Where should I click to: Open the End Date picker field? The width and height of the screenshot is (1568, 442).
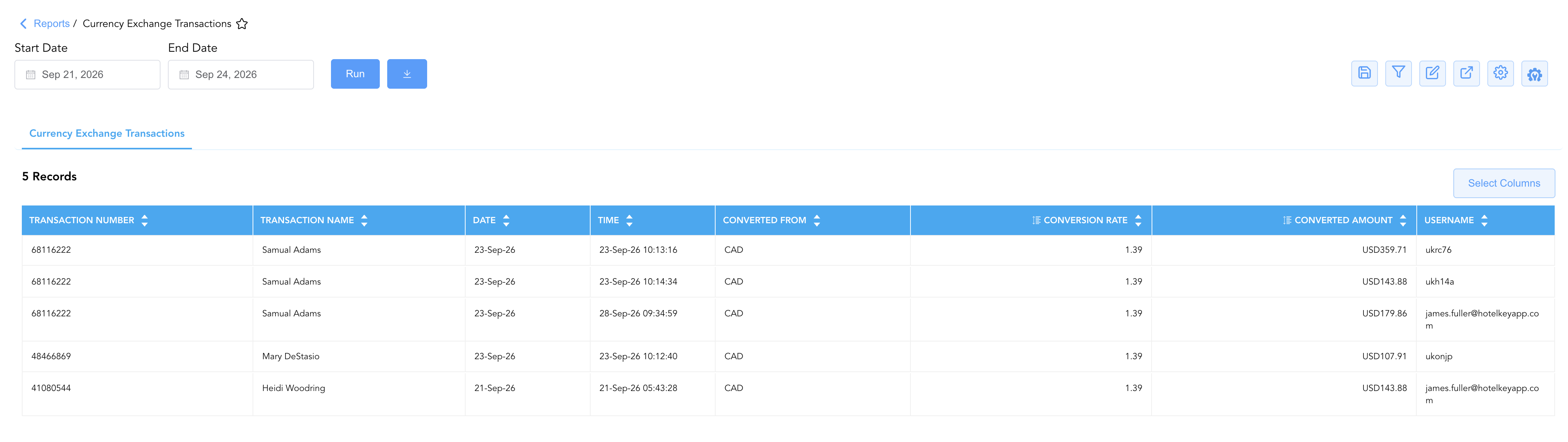point(241,74)
